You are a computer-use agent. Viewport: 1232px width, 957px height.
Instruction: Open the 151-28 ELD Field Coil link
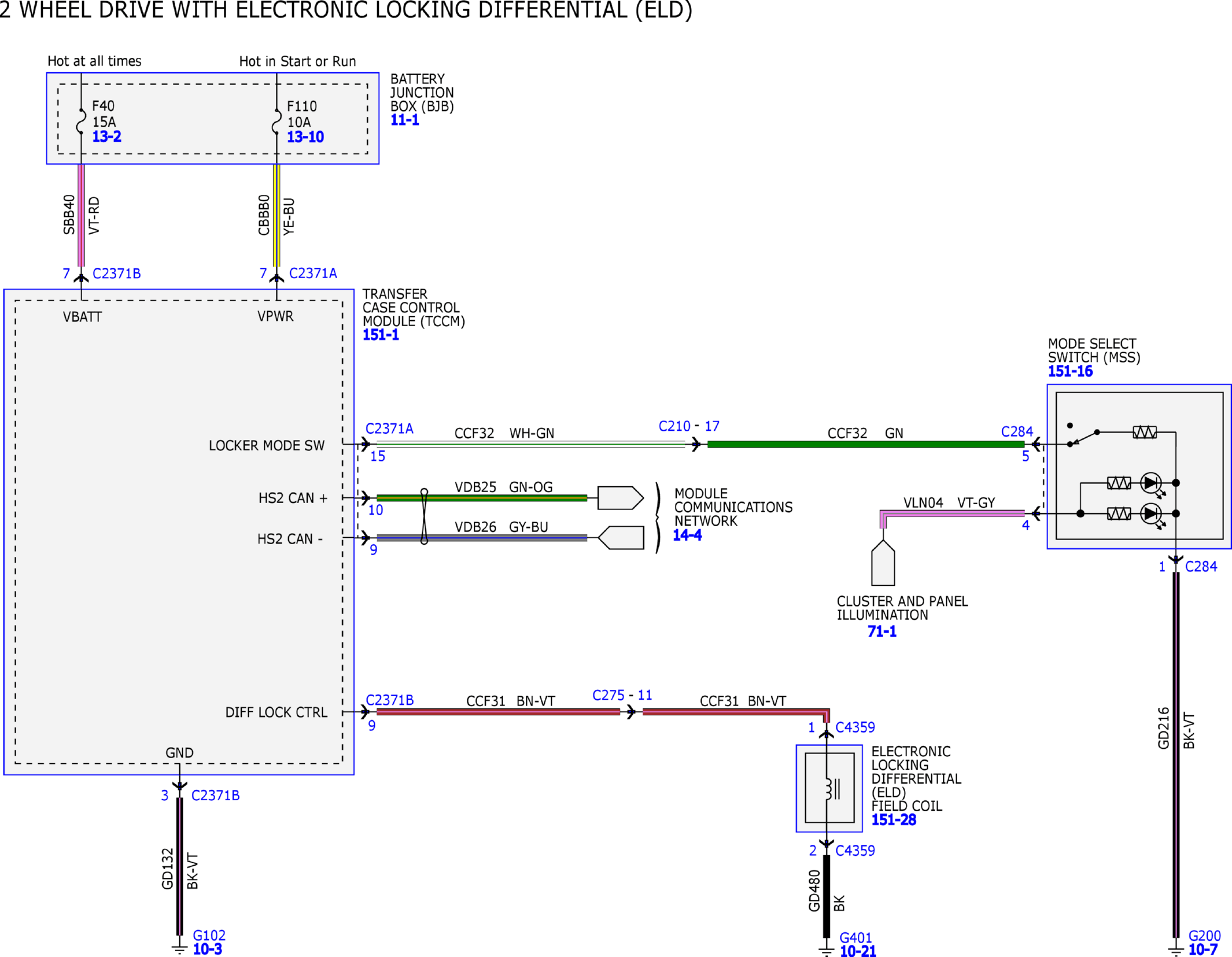tap(894, 820)
